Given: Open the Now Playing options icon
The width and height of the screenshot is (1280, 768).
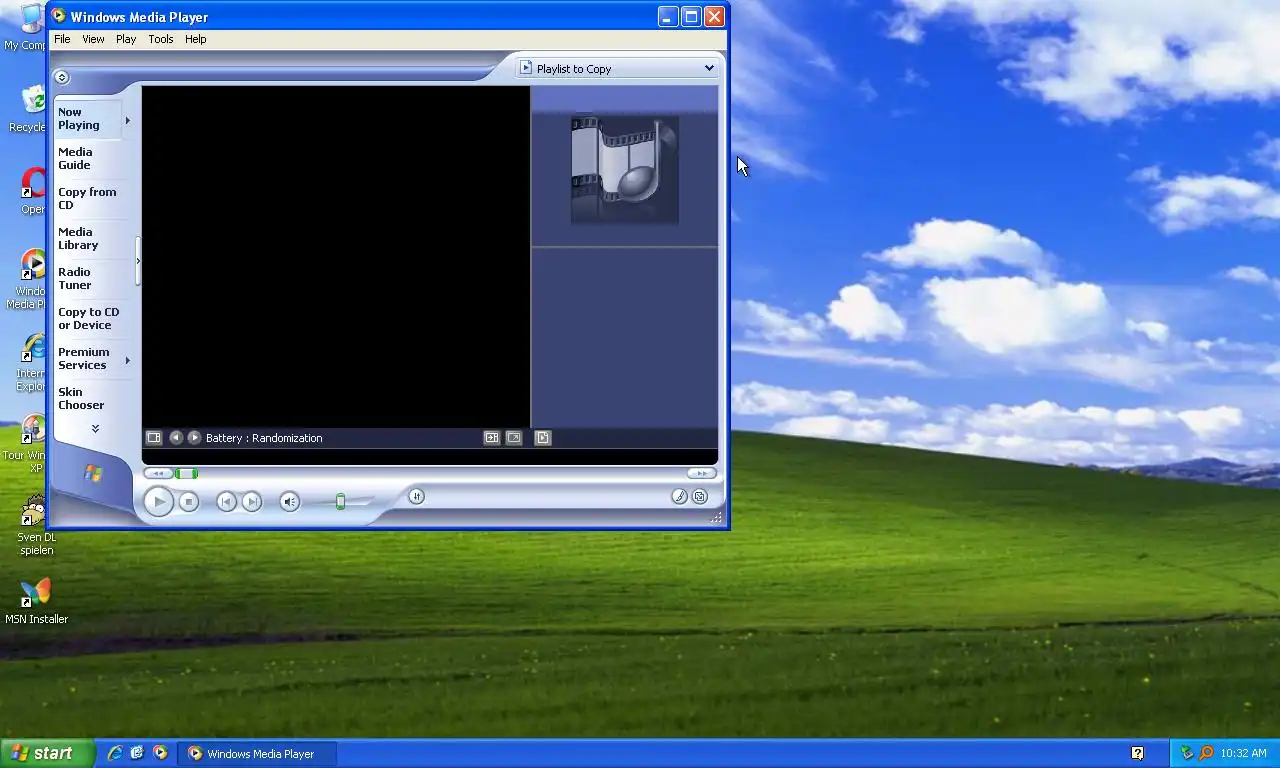Looking at the screenshot, I should pyautogui.click(x=154, y=438).
